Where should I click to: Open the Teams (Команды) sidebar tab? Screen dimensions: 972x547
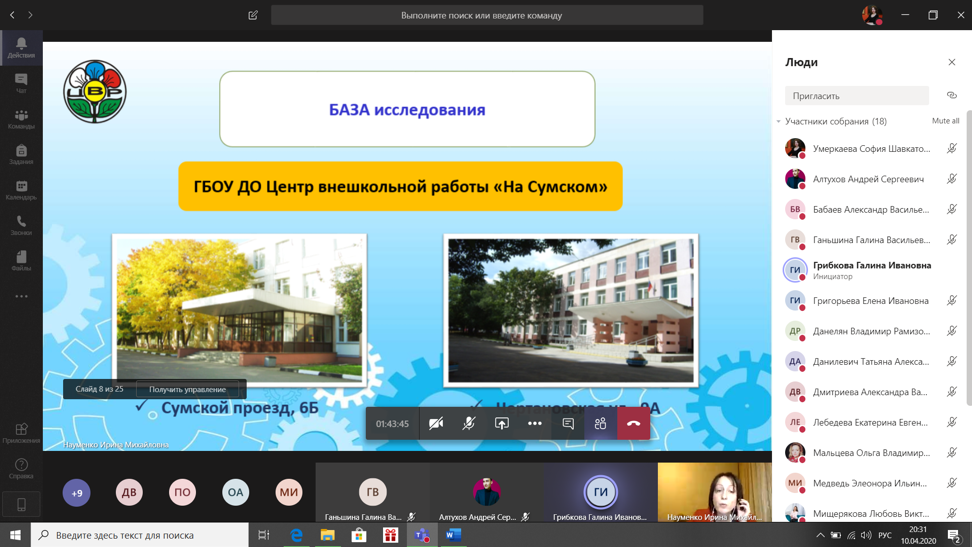(21, 119)
